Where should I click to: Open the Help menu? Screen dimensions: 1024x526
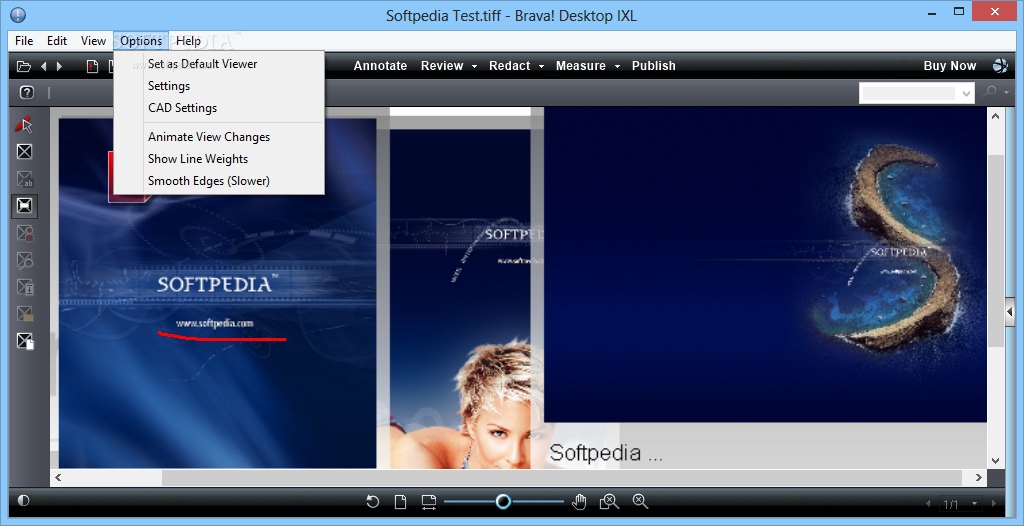coord(188,41)
